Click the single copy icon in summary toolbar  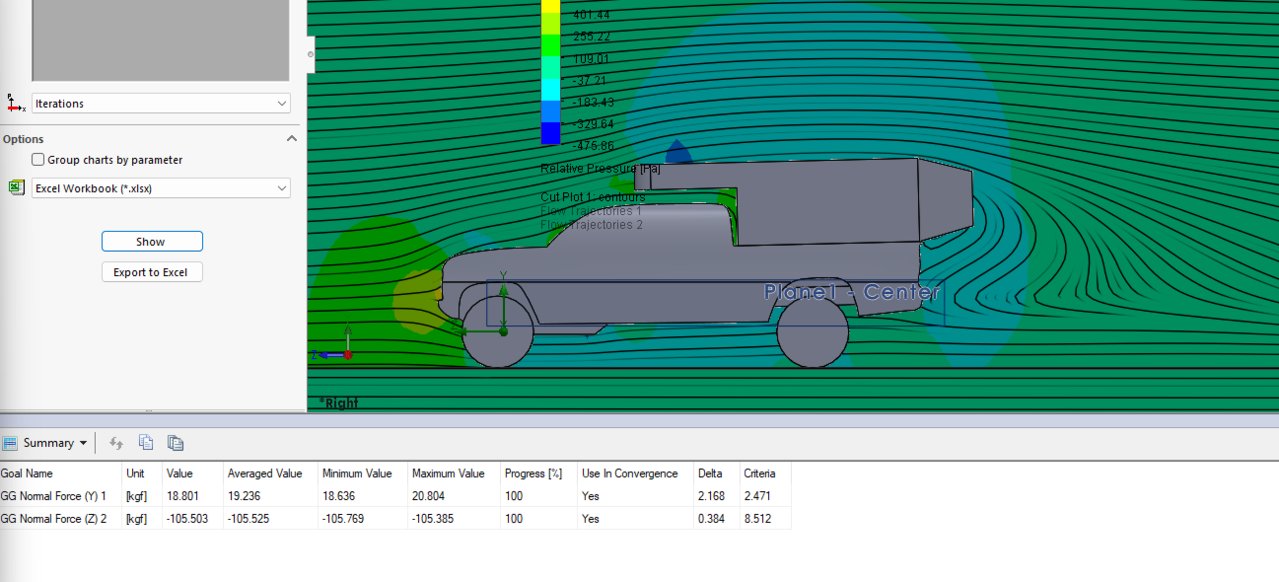pyautogui.click(x=146, y=443)
